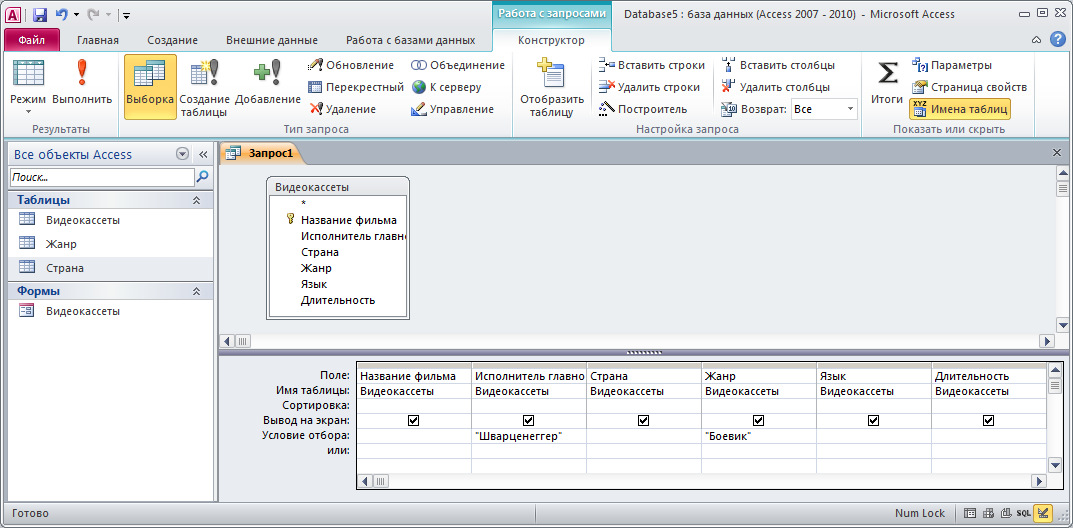Image resolution: width=1073 pixels, height=528 pixels.
Task: Select the К серверу option
Action: click(446, 88)
